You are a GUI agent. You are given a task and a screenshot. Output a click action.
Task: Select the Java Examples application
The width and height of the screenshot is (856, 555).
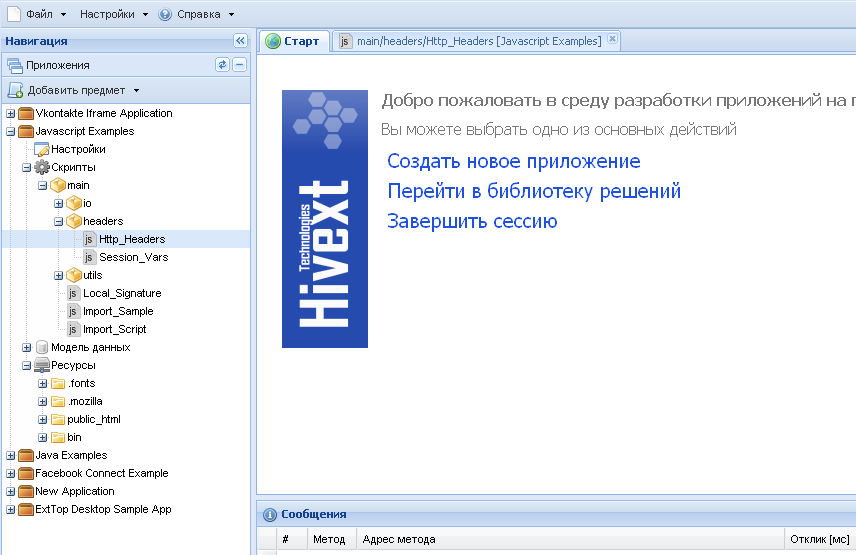71,455
